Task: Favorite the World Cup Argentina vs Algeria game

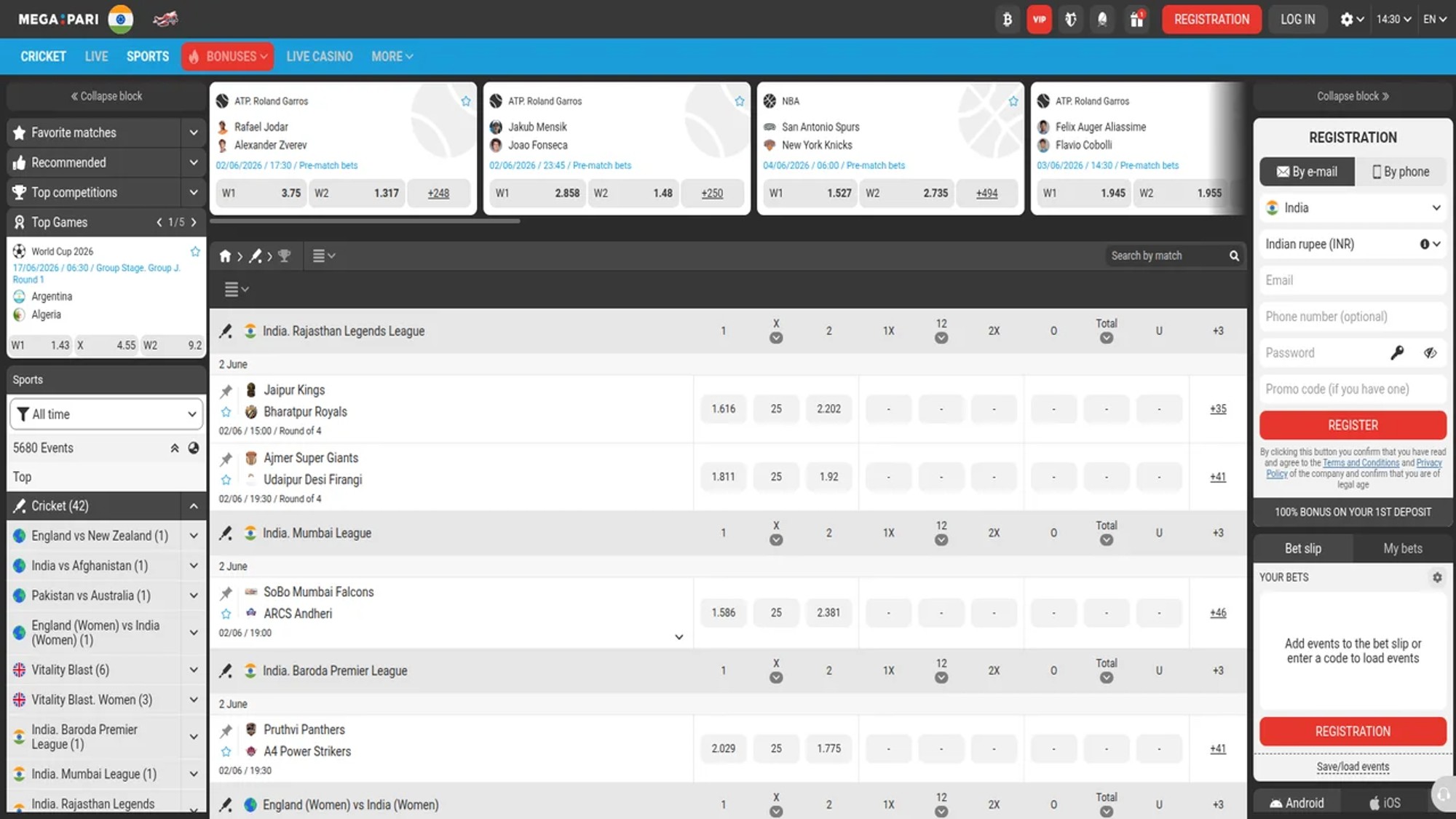Action: pyautogui.click(x=195, y=252)
